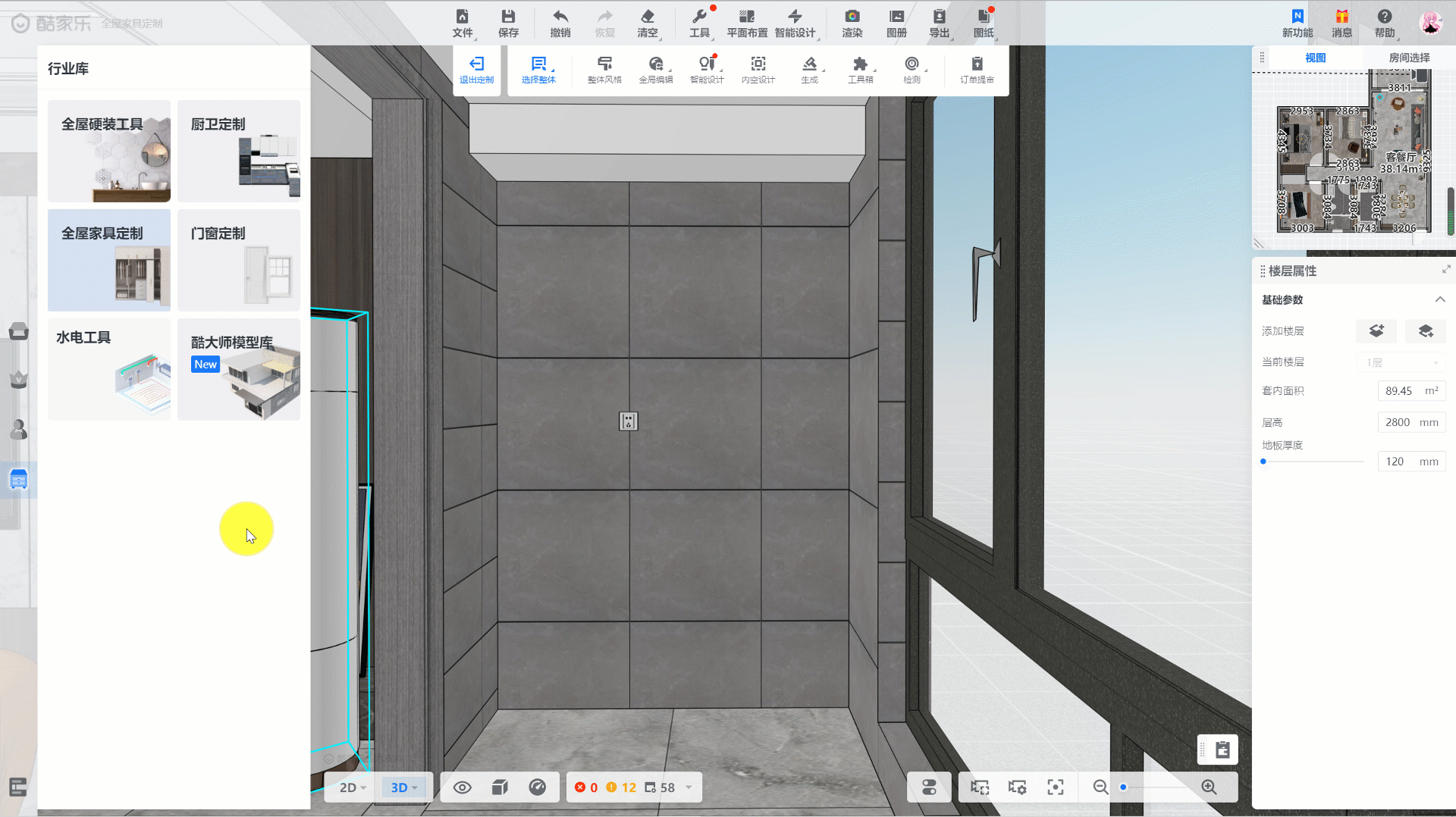Viewport: 1456px width, 817px height.
Task: Expand the error and warning count dropdown
Action: coord(689,787)
